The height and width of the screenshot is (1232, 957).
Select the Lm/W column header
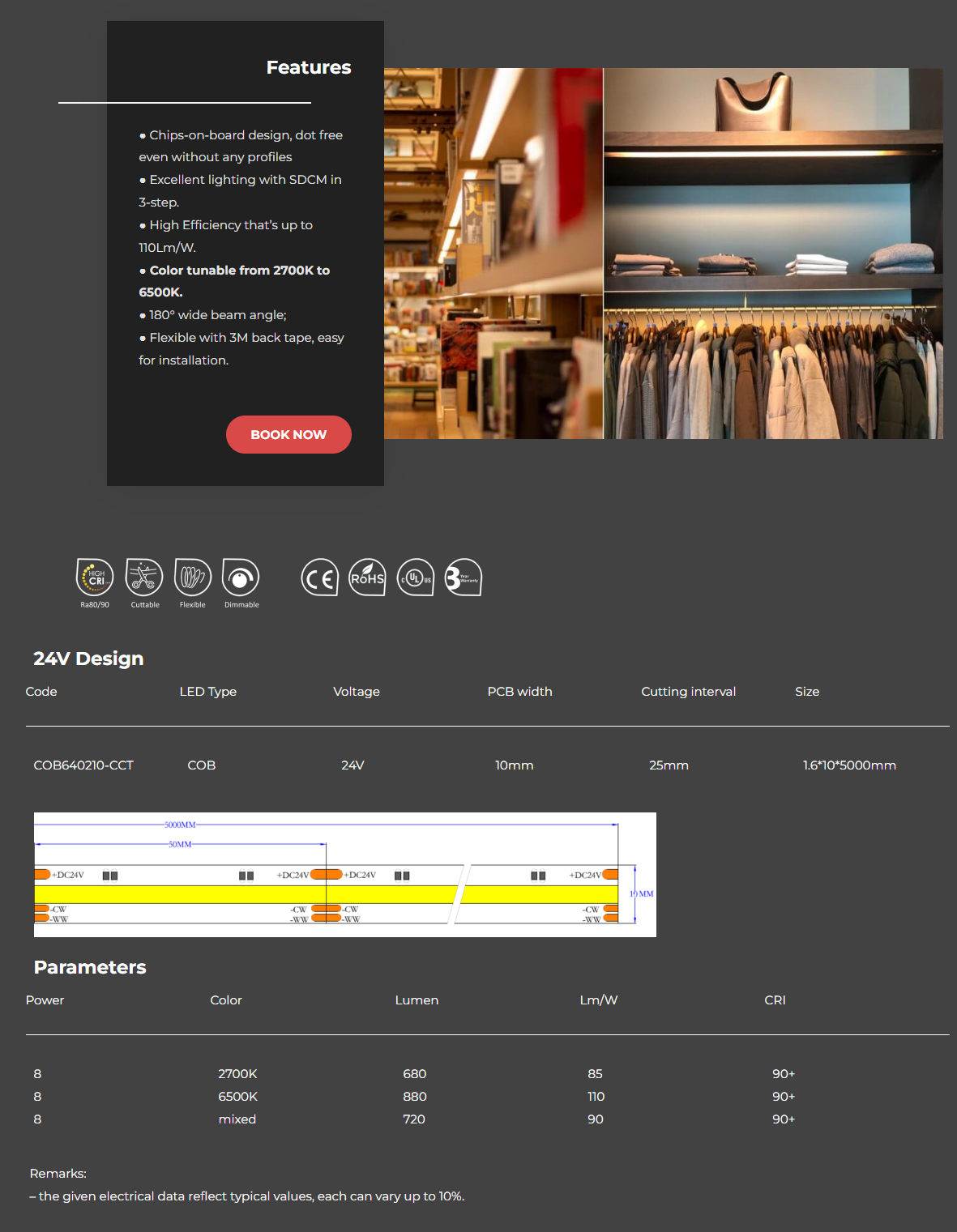[598, 1000]
